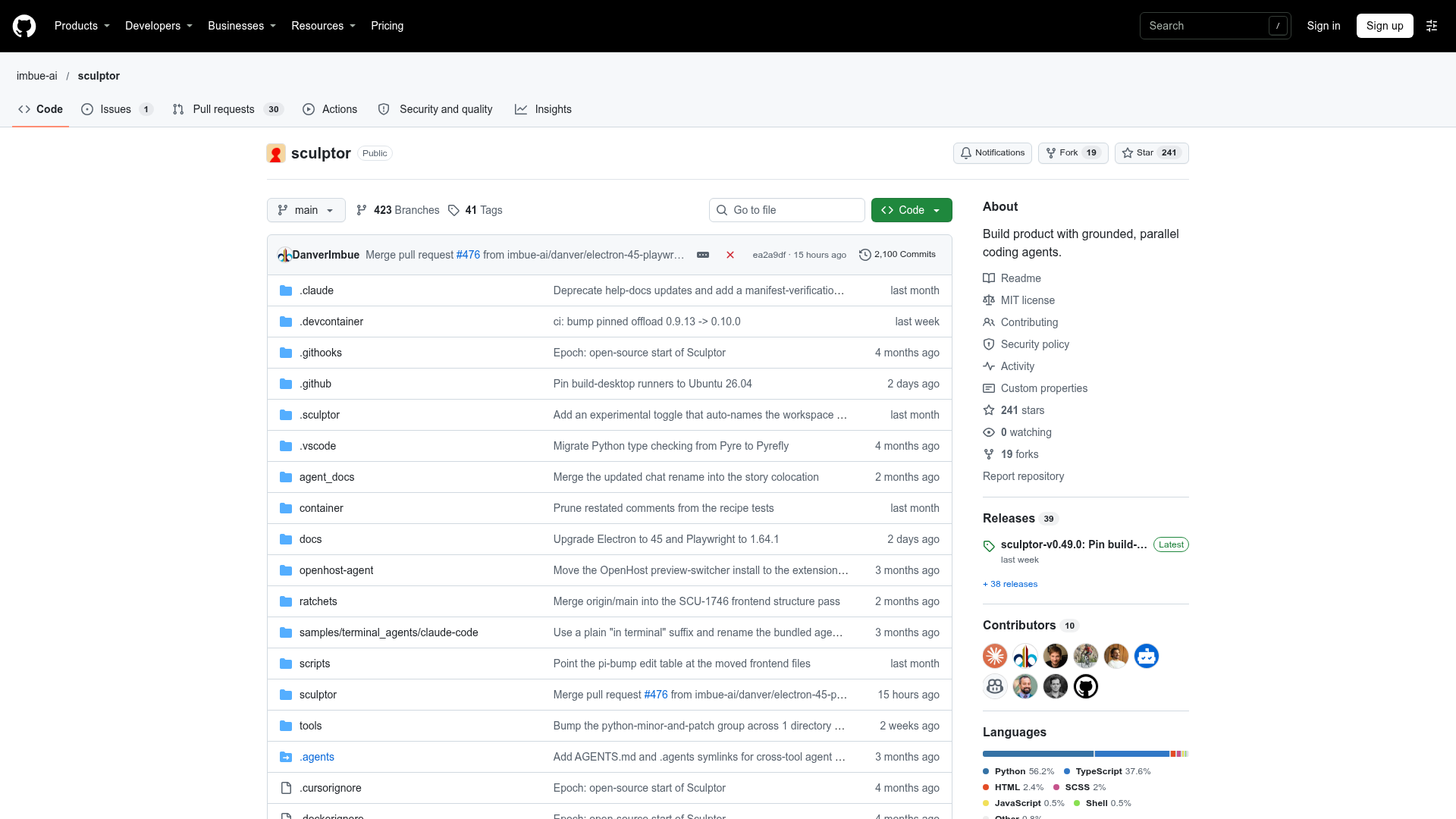Click the .claude folder icon
1456x819 pixels.
[286, 290]
